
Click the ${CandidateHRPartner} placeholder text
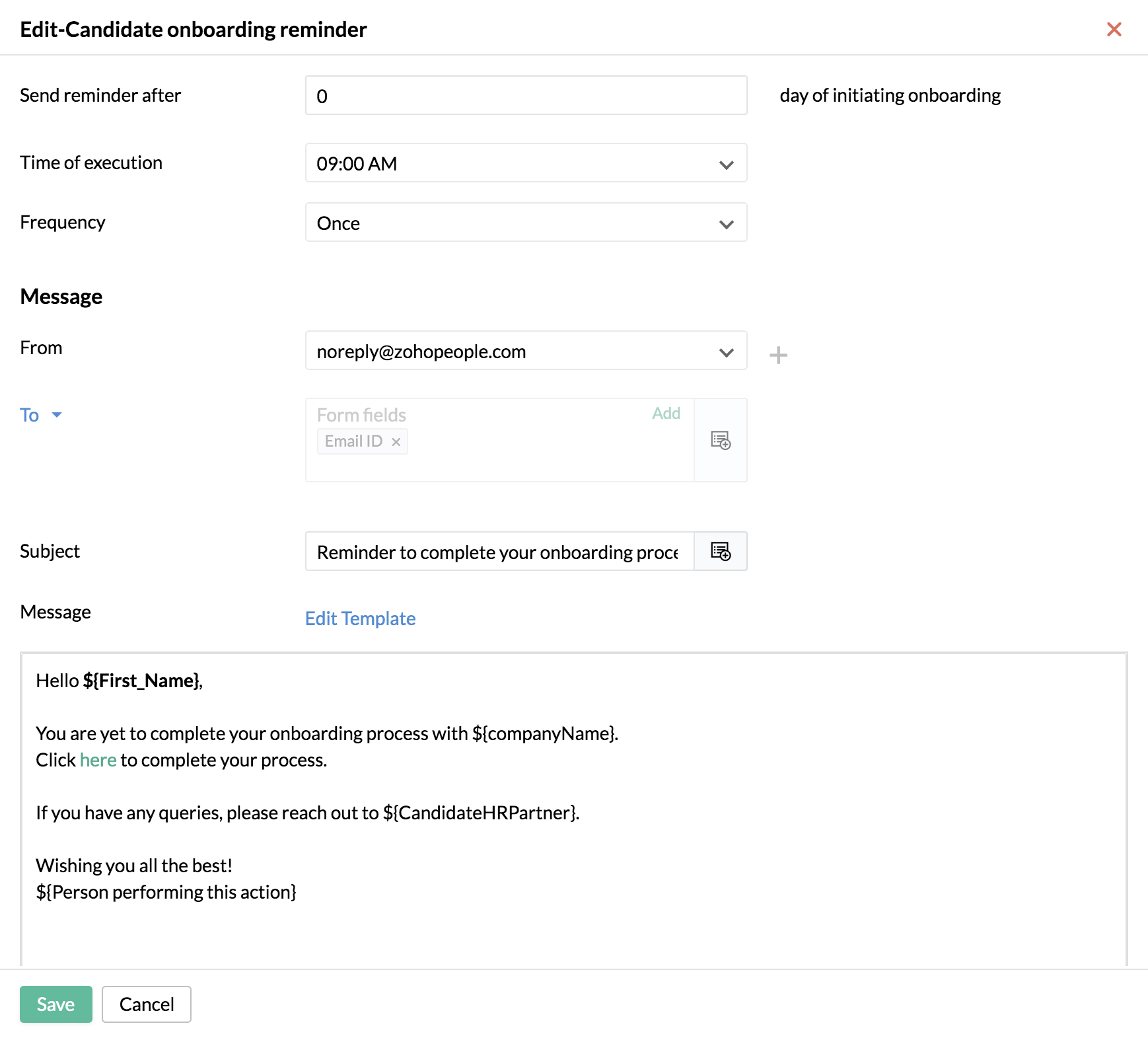tap(480, 813)
